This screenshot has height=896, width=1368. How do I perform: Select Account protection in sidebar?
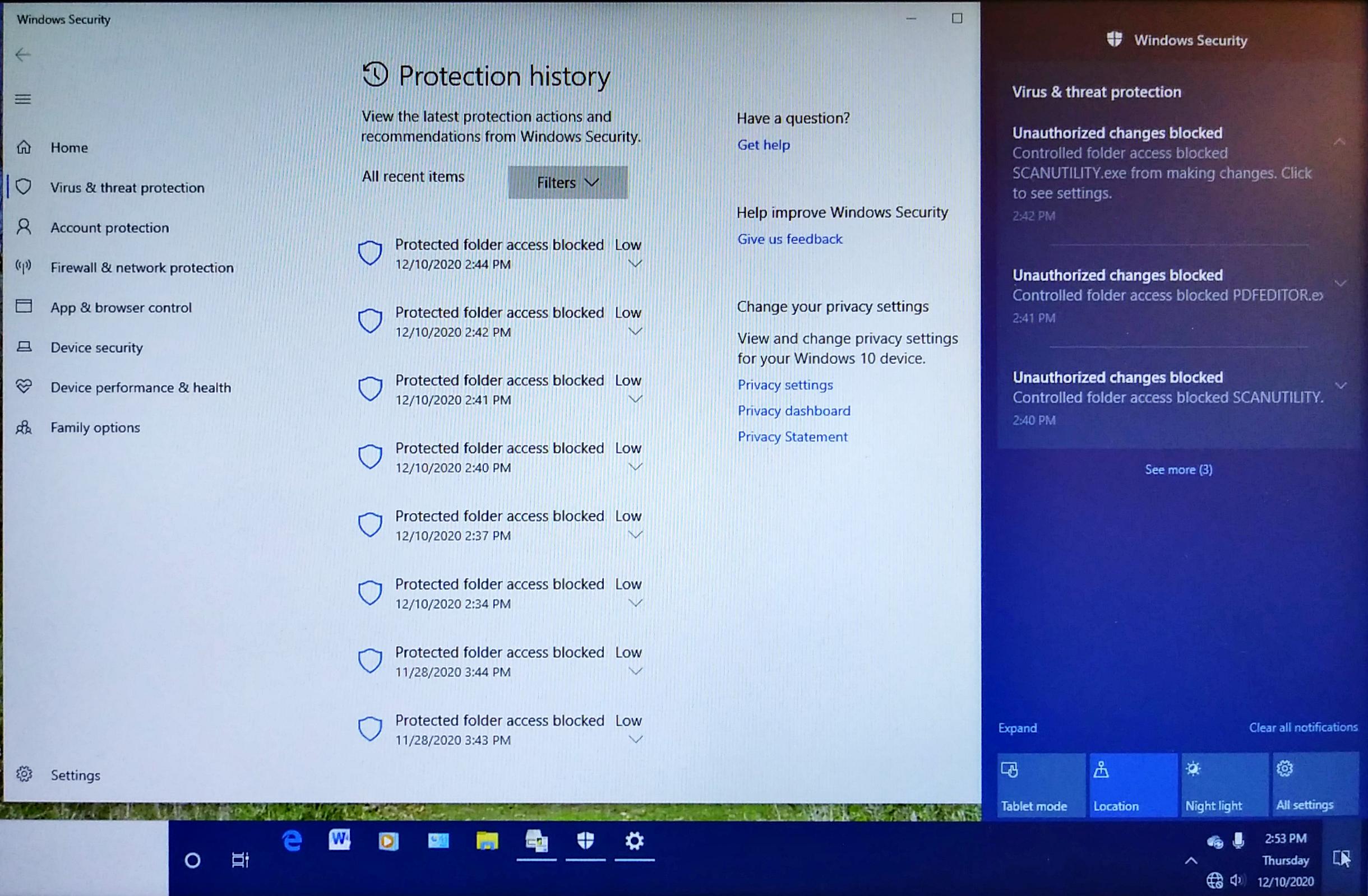pyautogui.click(x=109, y=228)
